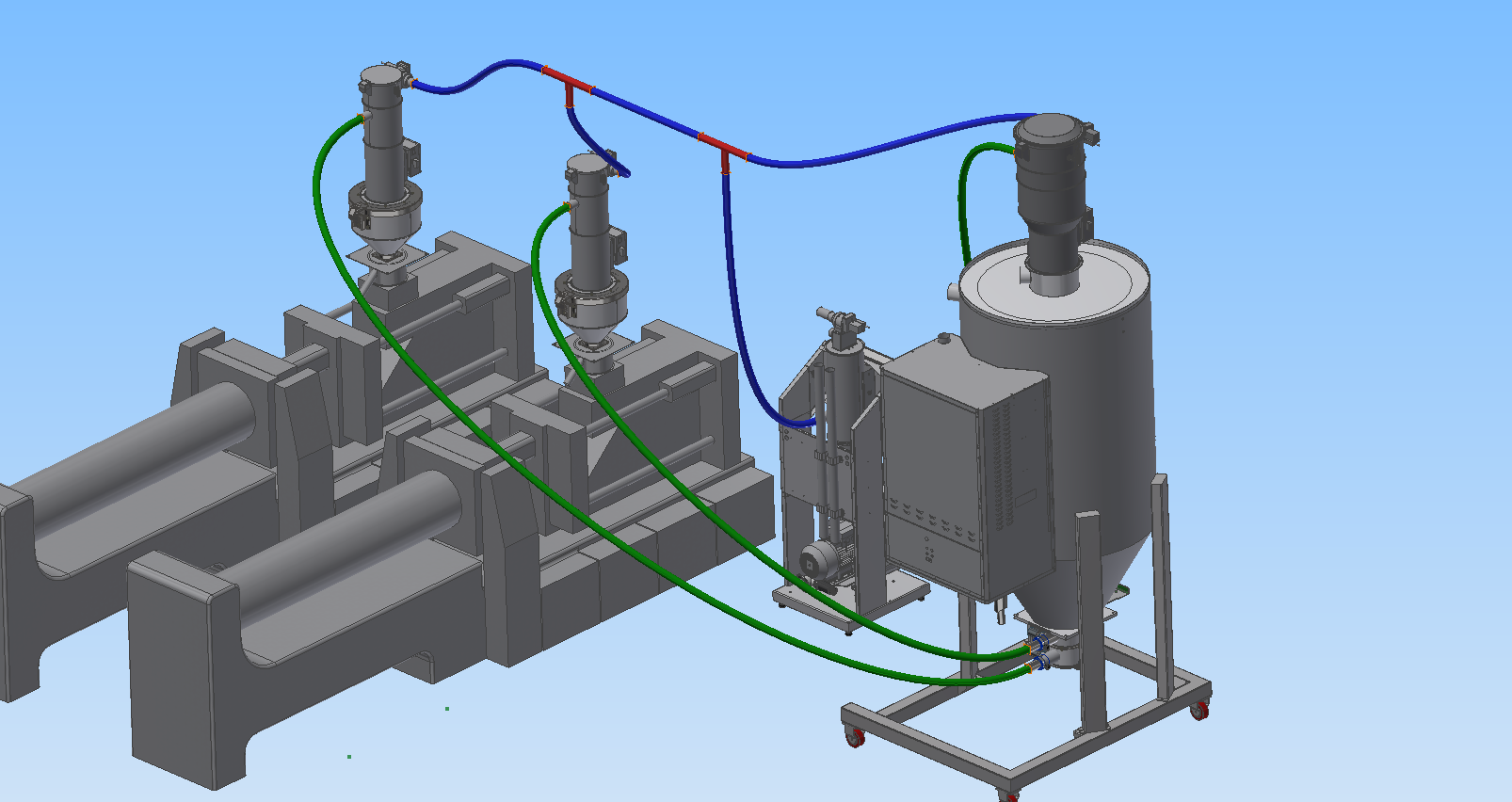Screen dimensions: 1512x802
Task: Click the red caster wheel at the frame's left corner
Action: (855, 737)
